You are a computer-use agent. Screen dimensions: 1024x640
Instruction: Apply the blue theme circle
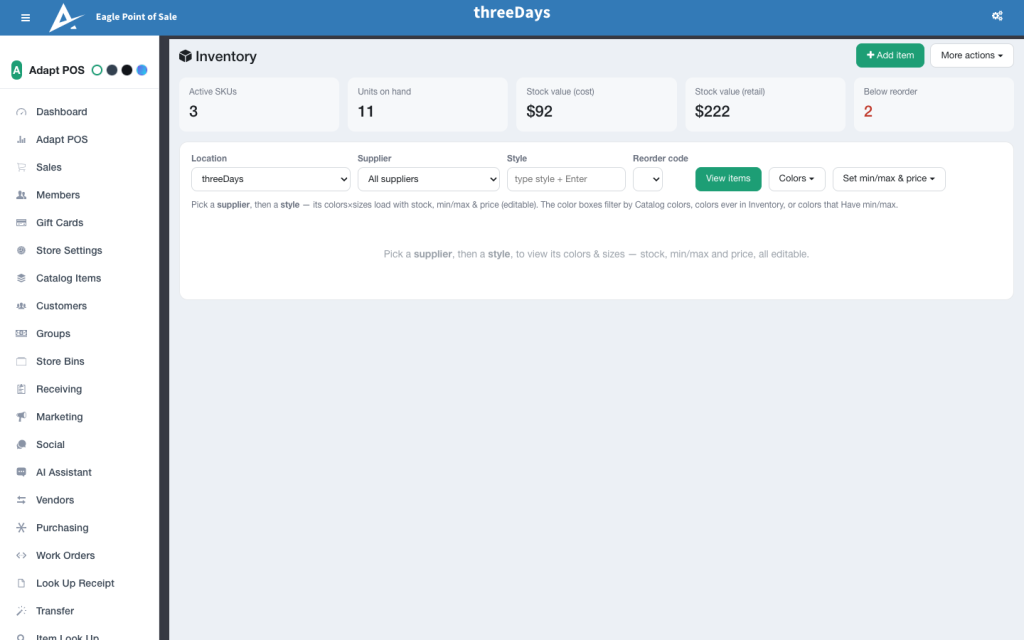(142, 70)
